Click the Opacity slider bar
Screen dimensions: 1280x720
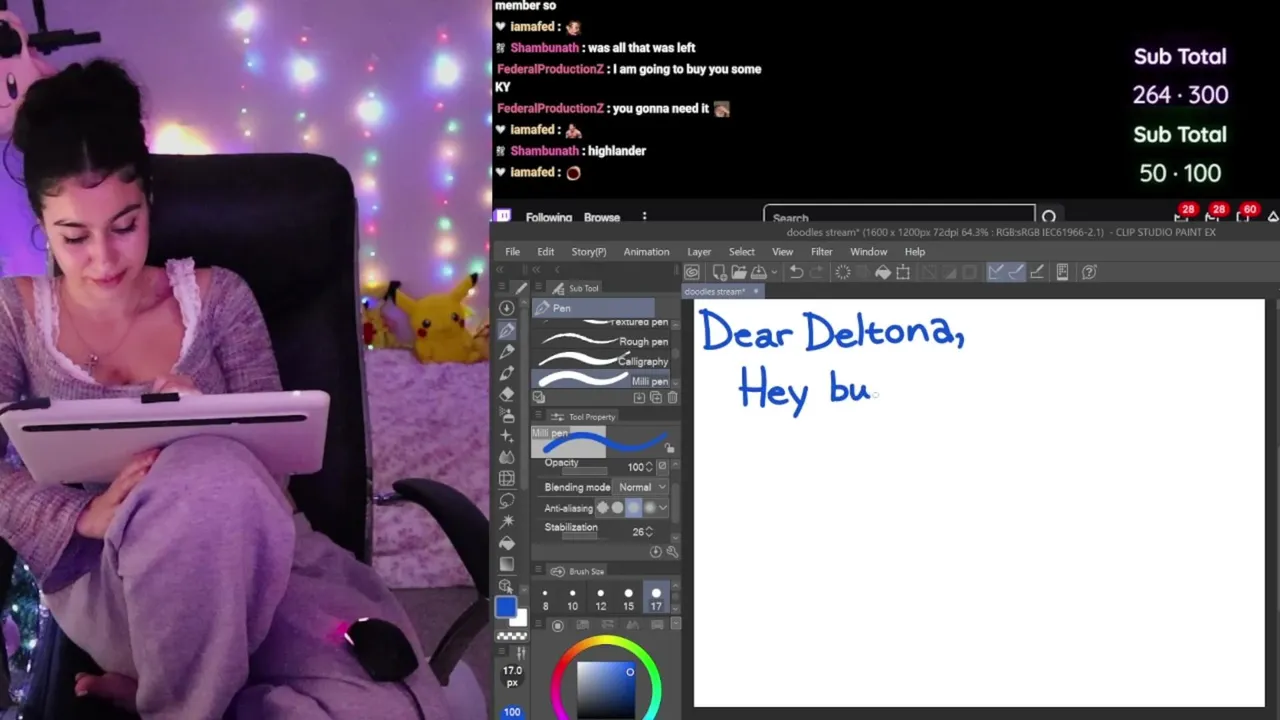click(585, 471)
